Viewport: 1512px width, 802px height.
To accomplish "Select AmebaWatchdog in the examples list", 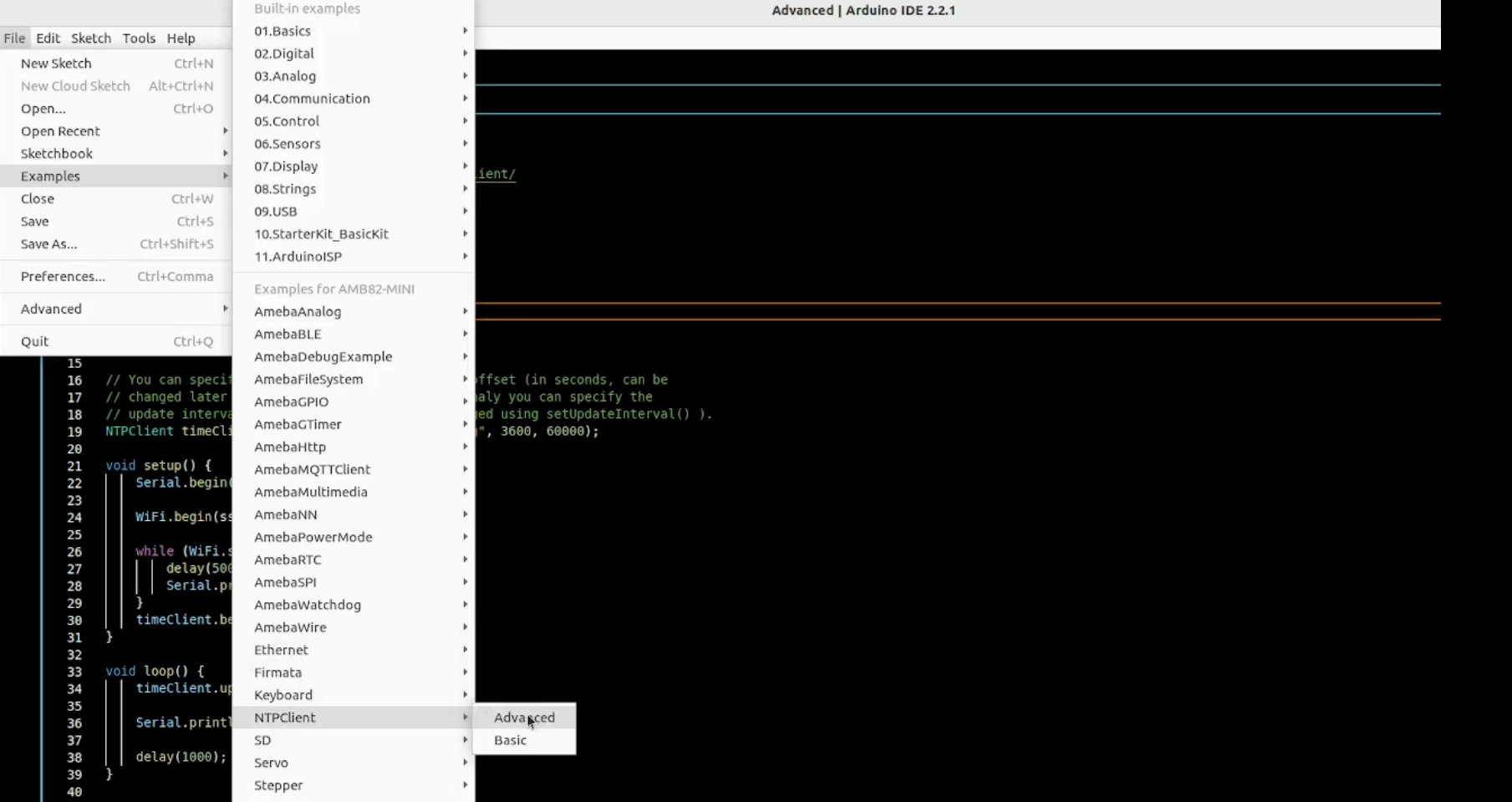I will (308, 605).
